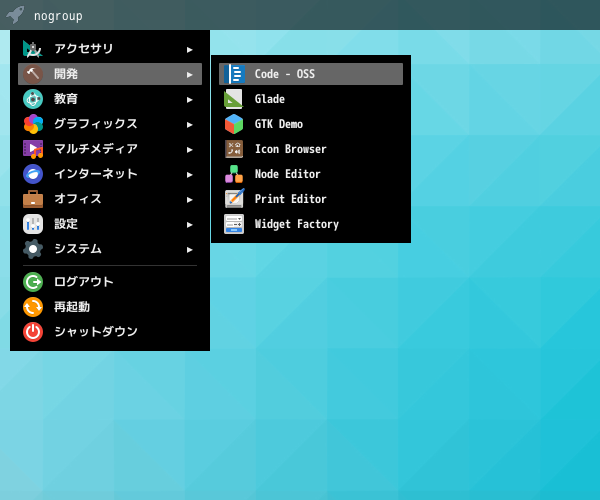Click the システム gear icon
Viewport: 600px width, 500px height.
tap(33, 249)
